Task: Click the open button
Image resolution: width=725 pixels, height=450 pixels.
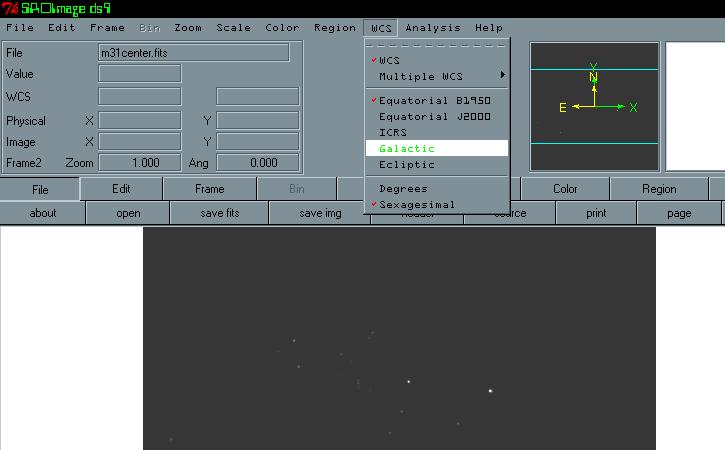Action: (128, 213)
